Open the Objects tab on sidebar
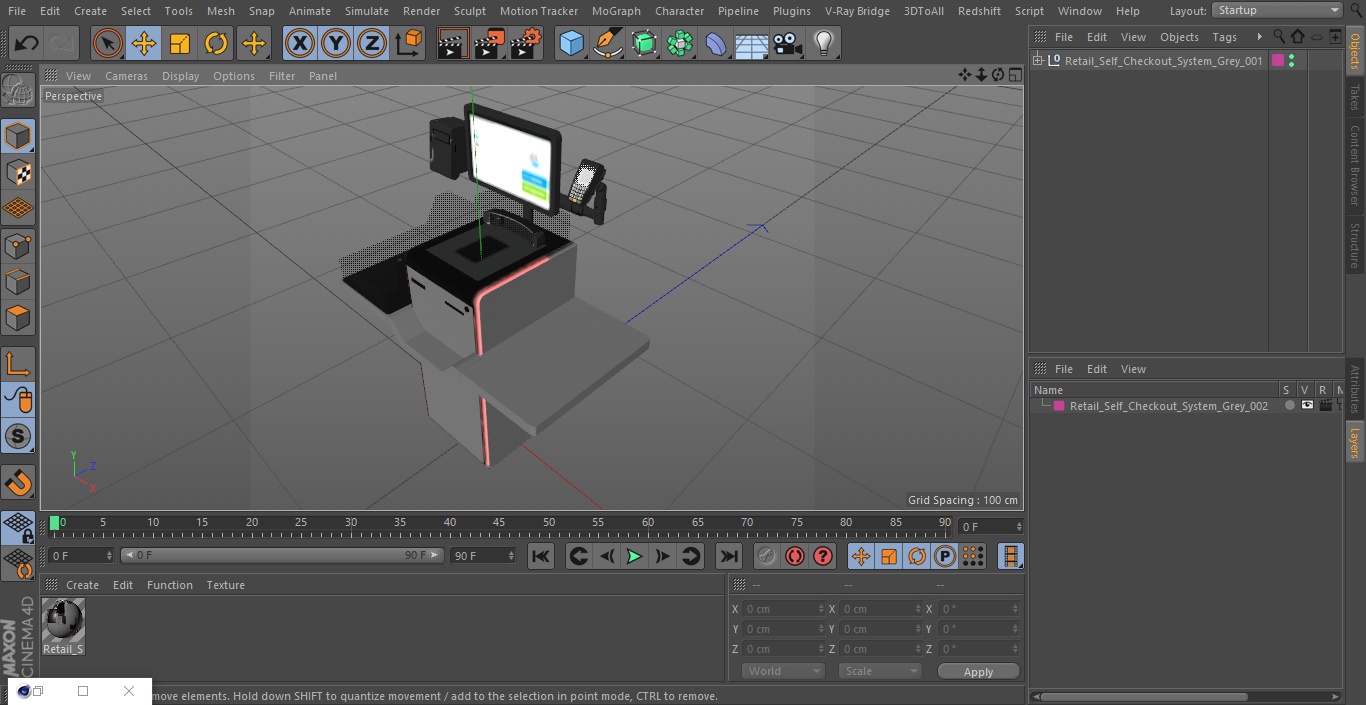 tap(1355, 51)
